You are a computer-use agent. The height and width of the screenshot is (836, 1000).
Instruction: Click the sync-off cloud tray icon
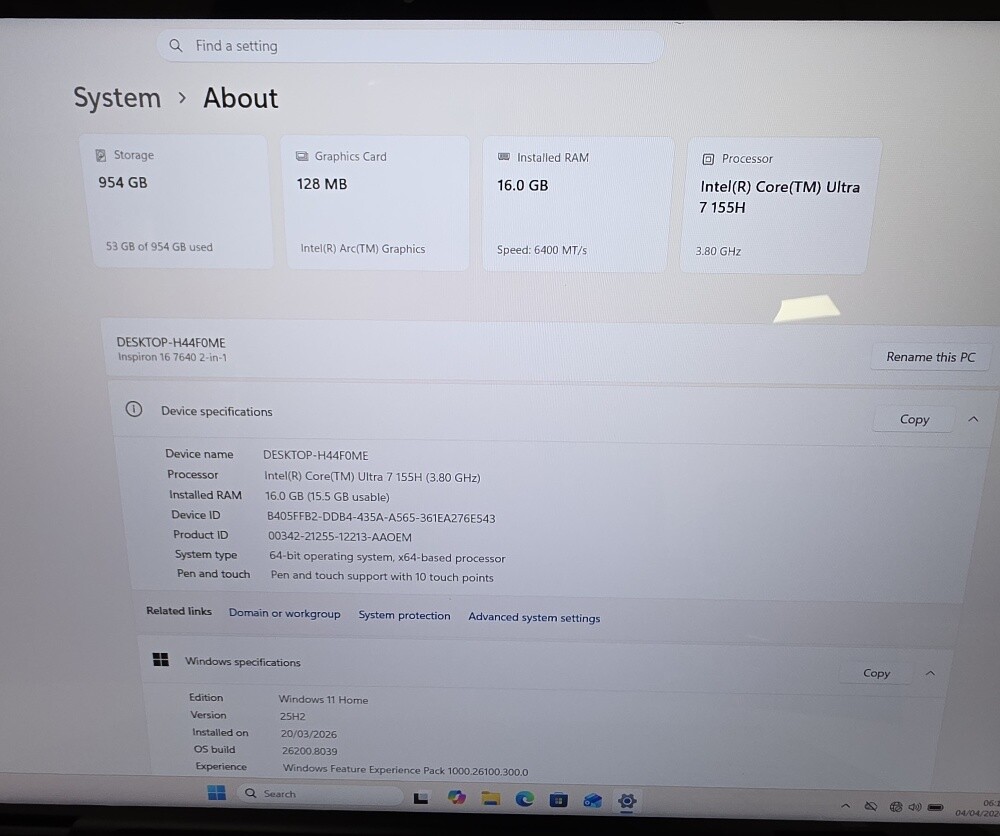click(x=871, y=807)
